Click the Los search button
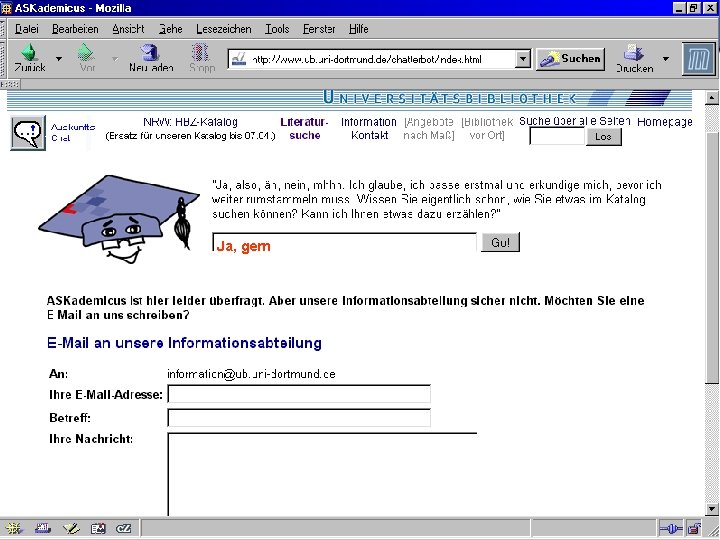720x540 pixels. 603,136
